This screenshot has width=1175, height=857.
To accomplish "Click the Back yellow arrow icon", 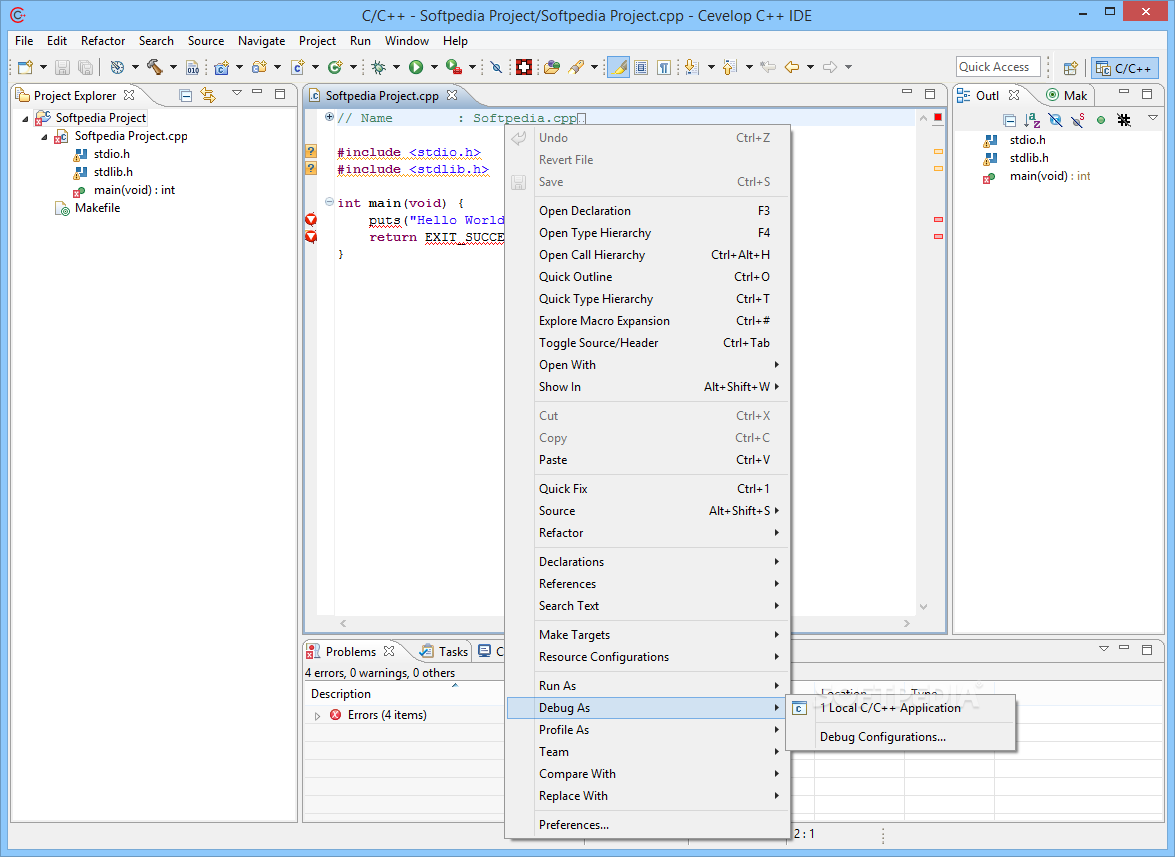I will 792,67.
